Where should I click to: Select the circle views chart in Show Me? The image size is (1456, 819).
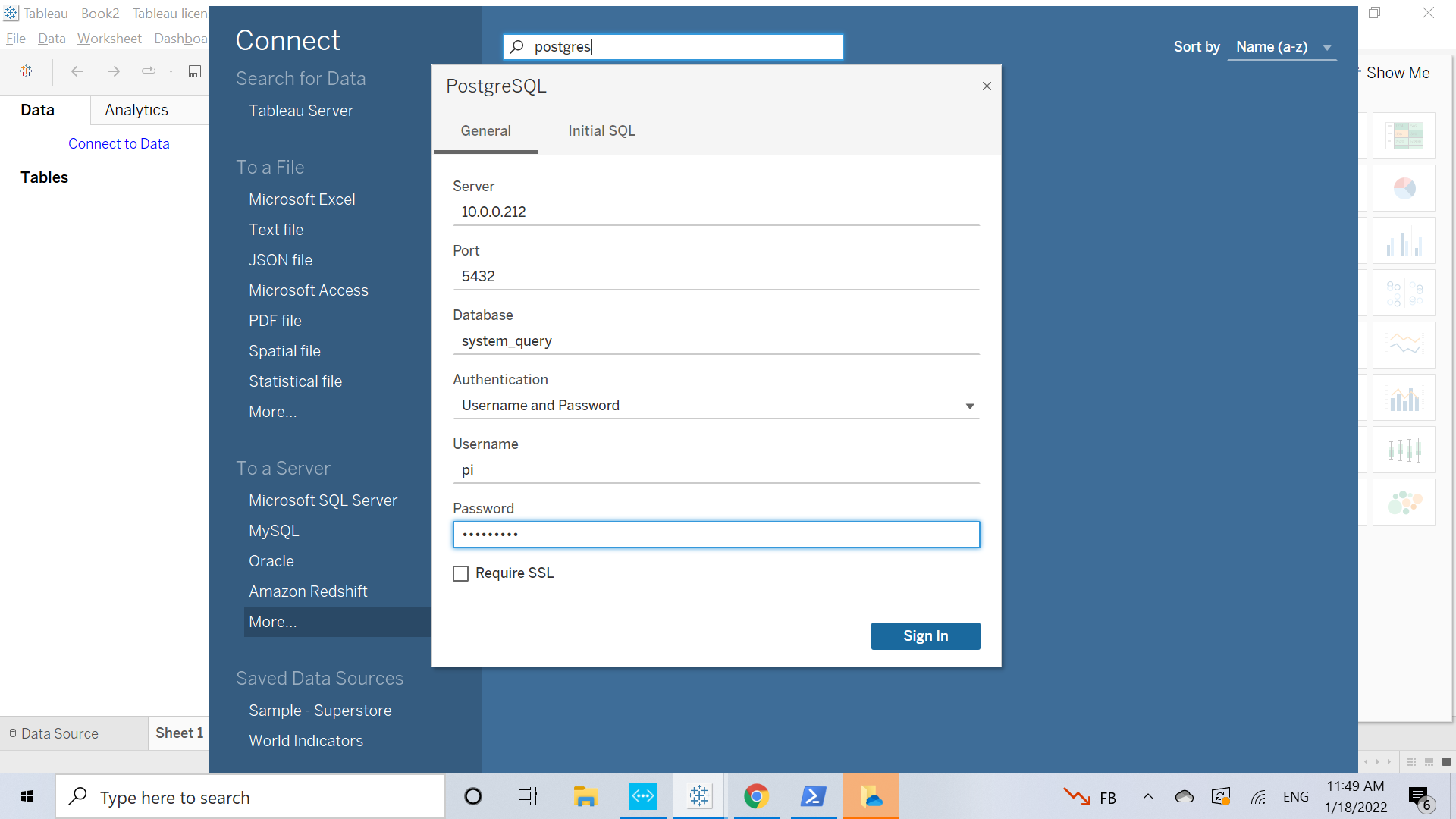click(x=1404, y=293)
